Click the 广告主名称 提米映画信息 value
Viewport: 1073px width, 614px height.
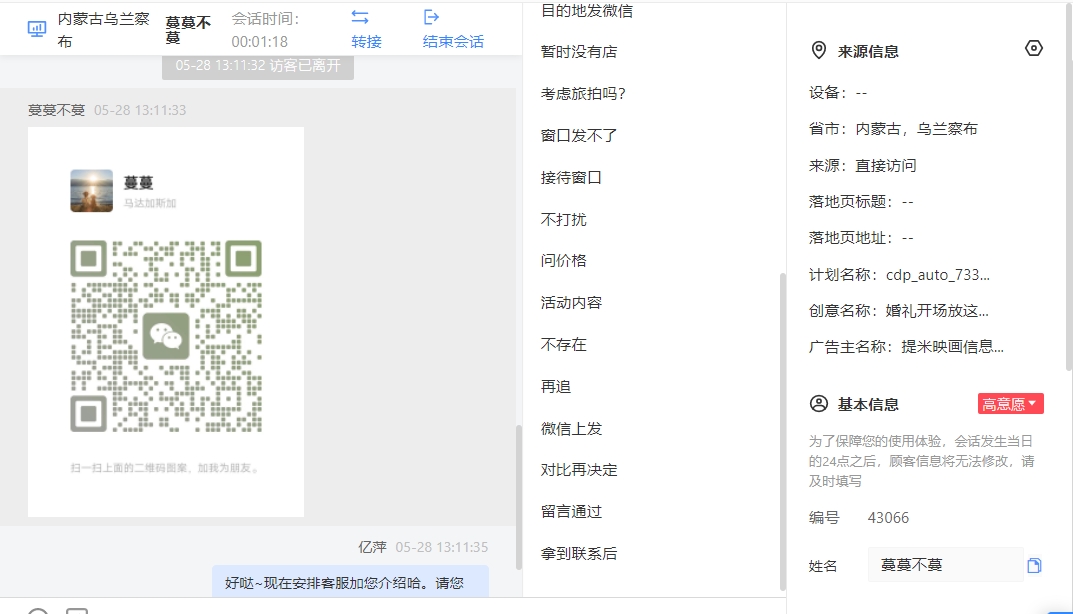[x=953, y=346]
